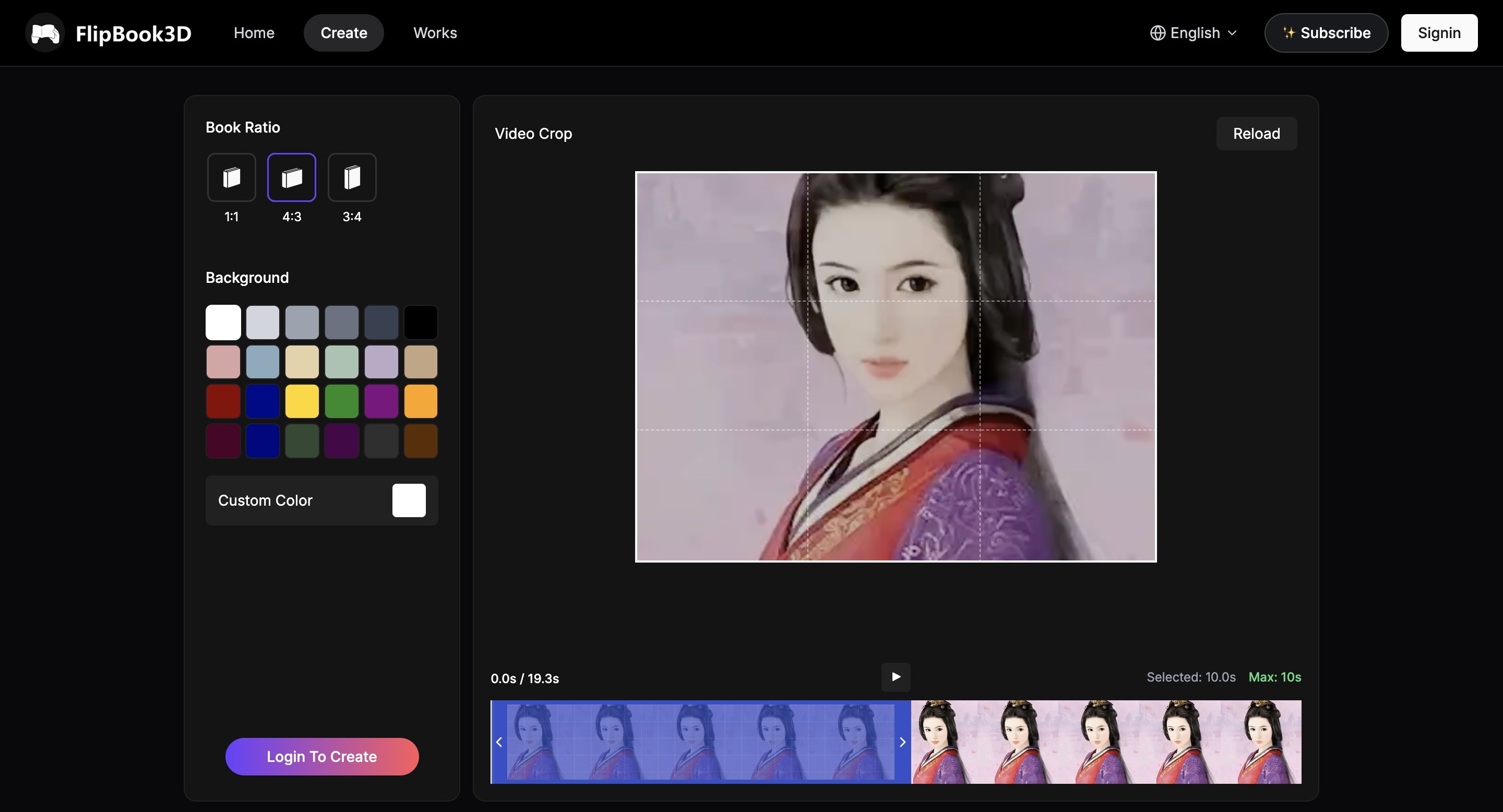Image resolution: width=1503 pixels, height=812 pixels.
Task: Select the 4:3 book ratio icon
Action: point(292,177)
